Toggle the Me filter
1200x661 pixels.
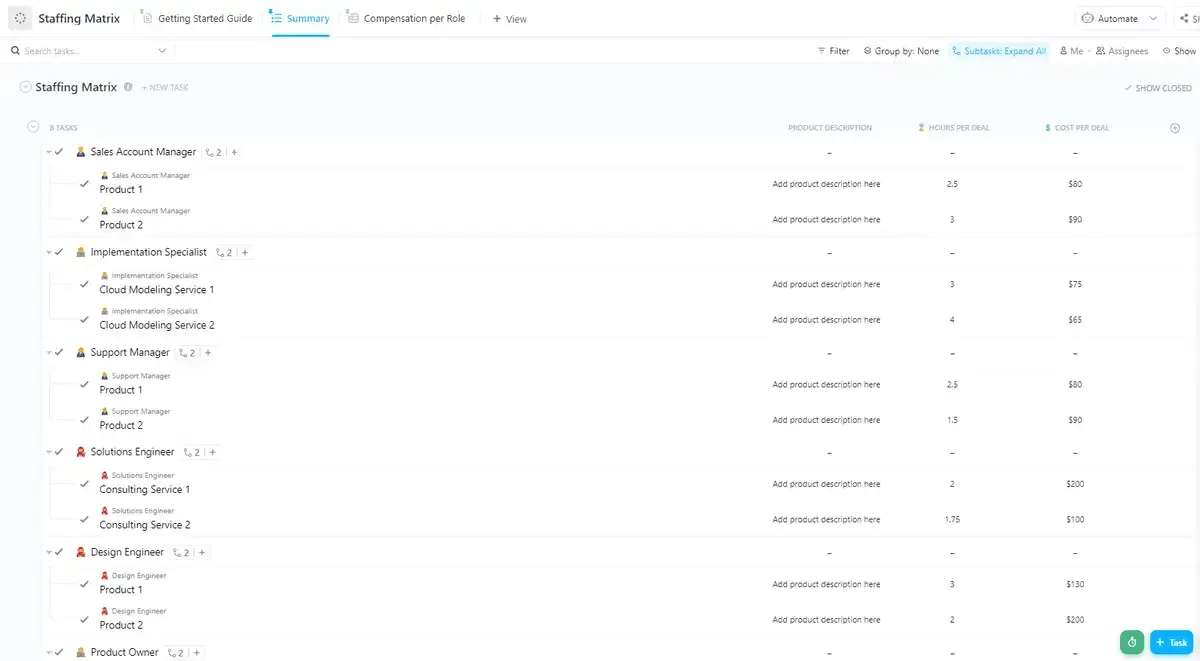[1071, 51]
